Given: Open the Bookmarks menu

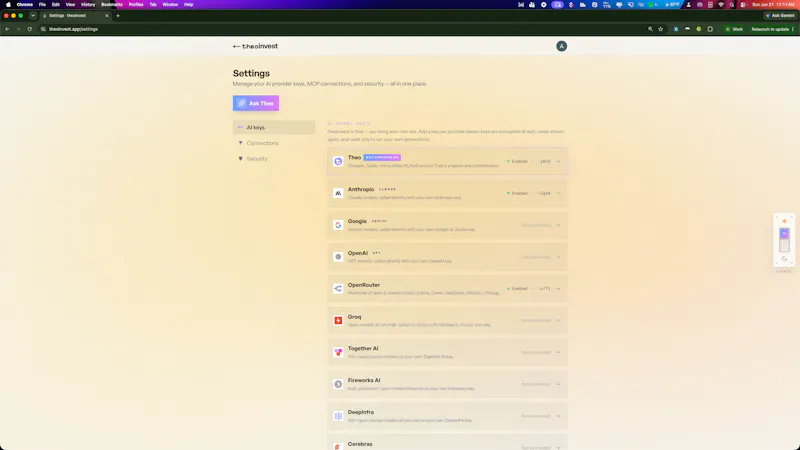Looking at the screenshot, I should 112,5.
